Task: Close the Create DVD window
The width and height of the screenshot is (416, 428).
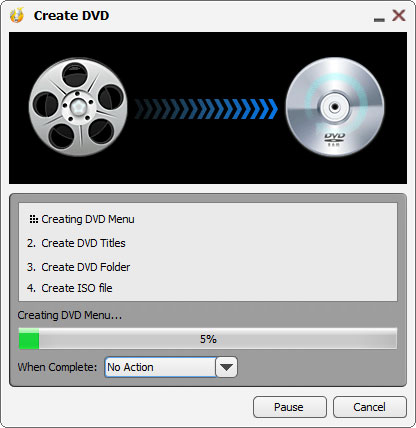Action: (x=399, y=15)
